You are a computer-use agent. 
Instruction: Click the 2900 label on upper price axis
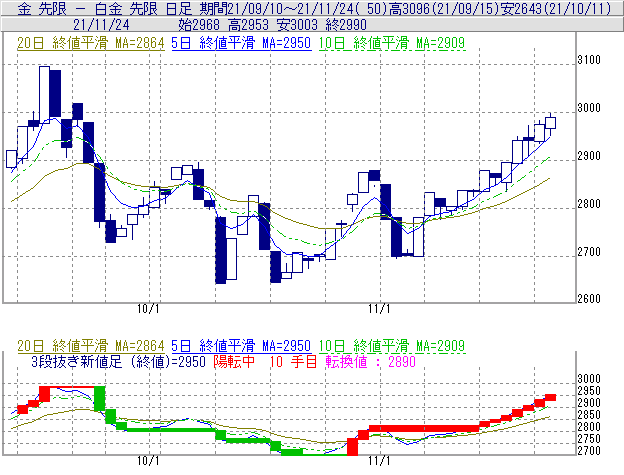click(x=589, y=156)
